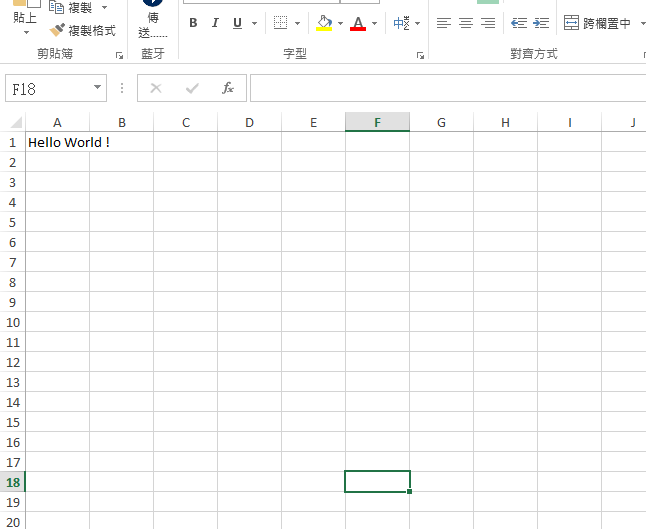This screenshot has height=529, width=646.
Task: Click the cancel X in formula bar
Action: (x=156, y=88)
